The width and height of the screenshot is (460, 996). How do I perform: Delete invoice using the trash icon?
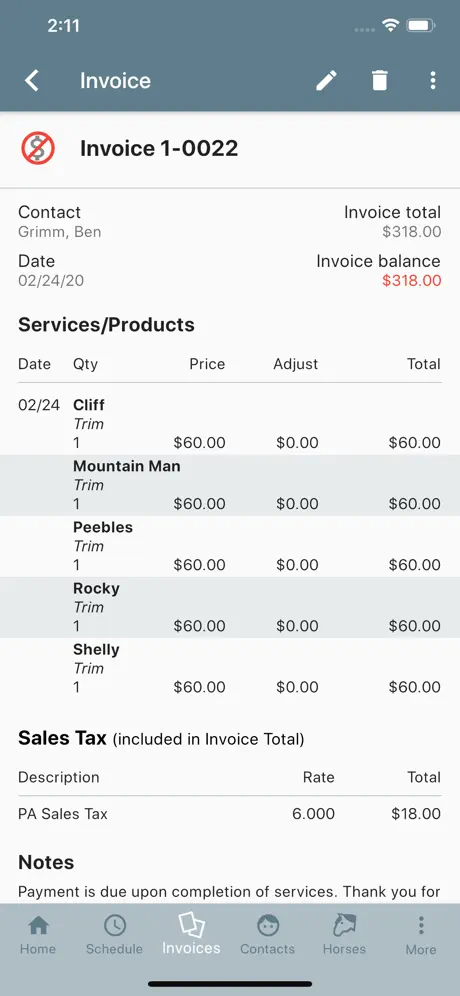point(379,81)
